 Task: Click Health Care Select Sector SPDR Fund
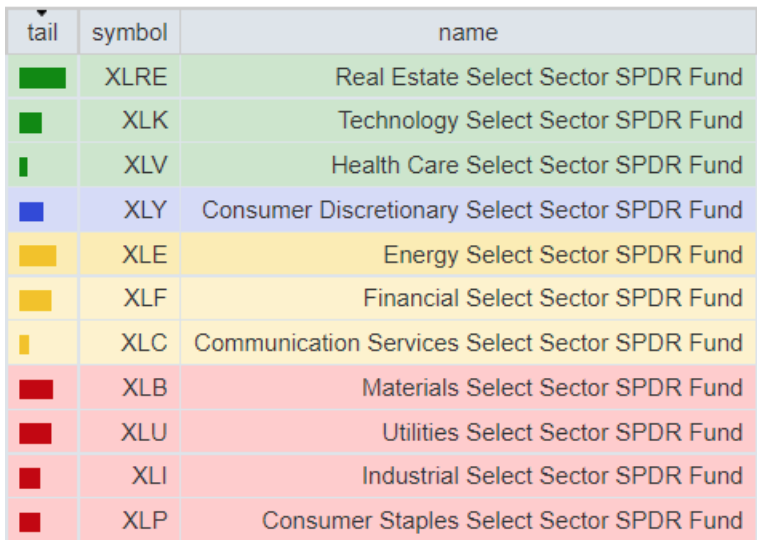pos(537,165)
